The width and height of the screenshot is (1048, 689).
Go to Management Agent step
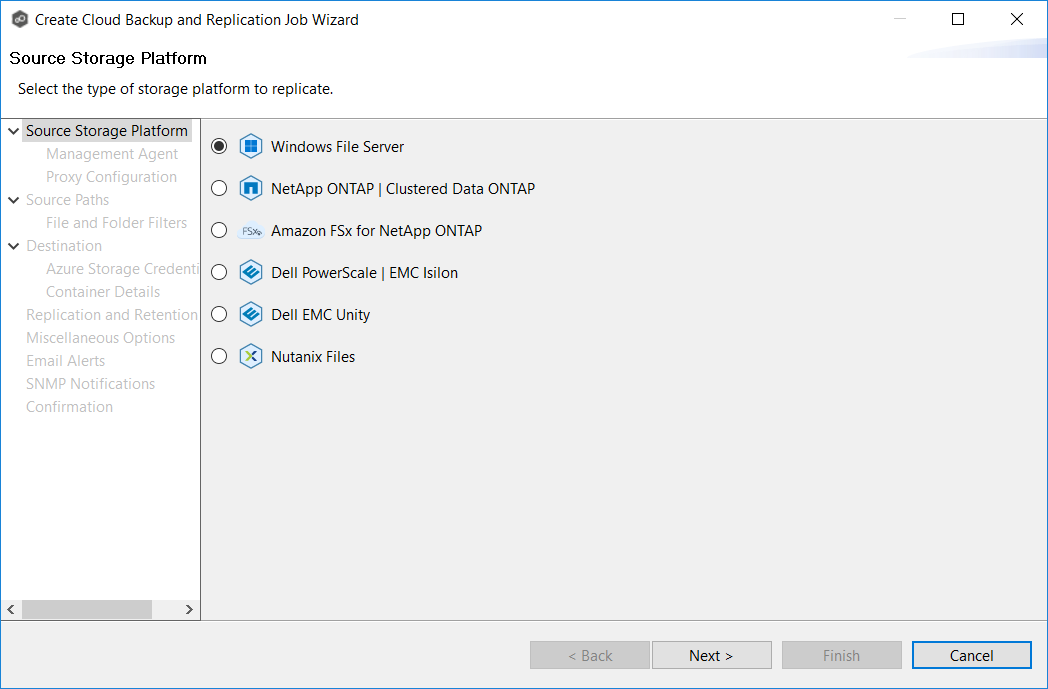pos(112,154)
